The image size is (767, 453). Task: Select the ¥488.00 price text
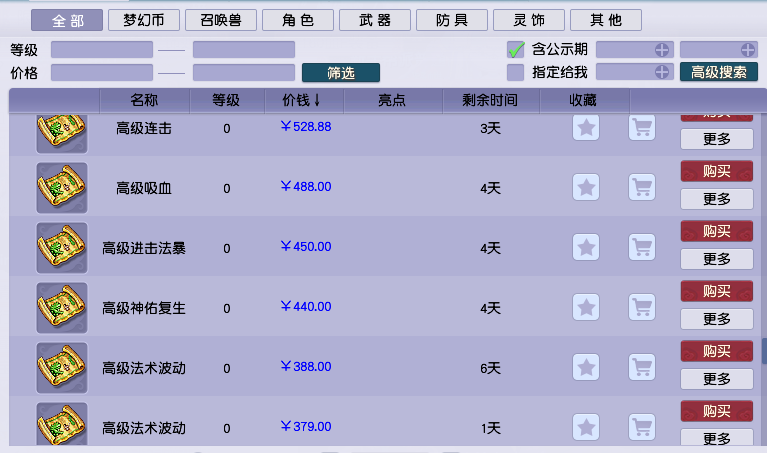(306, 186)
